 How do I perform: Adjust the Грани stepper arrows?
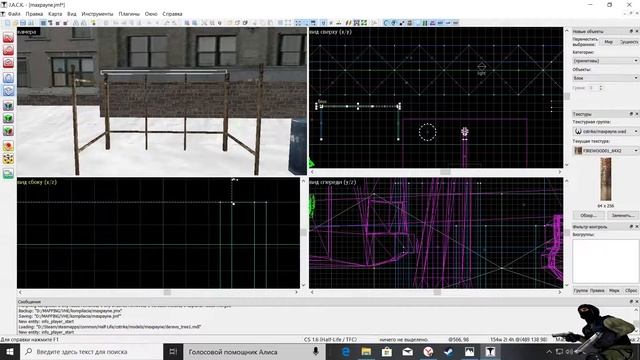click(x=600, y=88)
